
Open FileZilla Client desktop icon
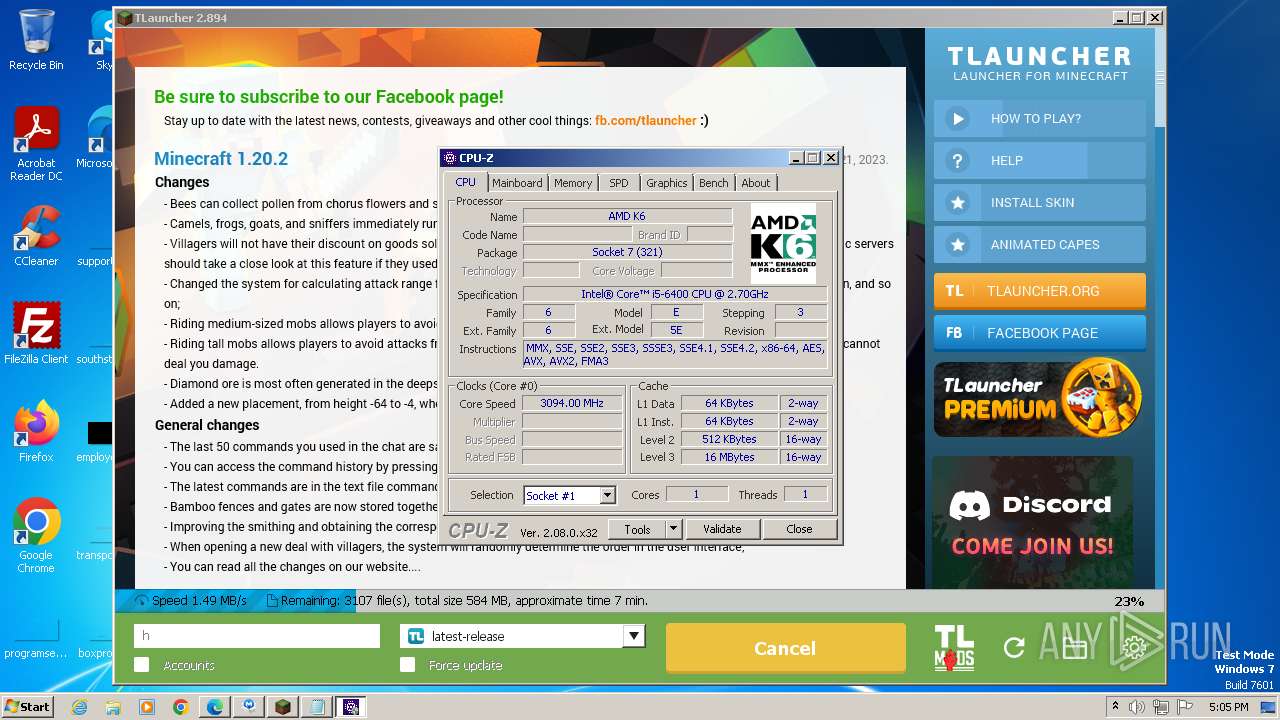point(36,333)
